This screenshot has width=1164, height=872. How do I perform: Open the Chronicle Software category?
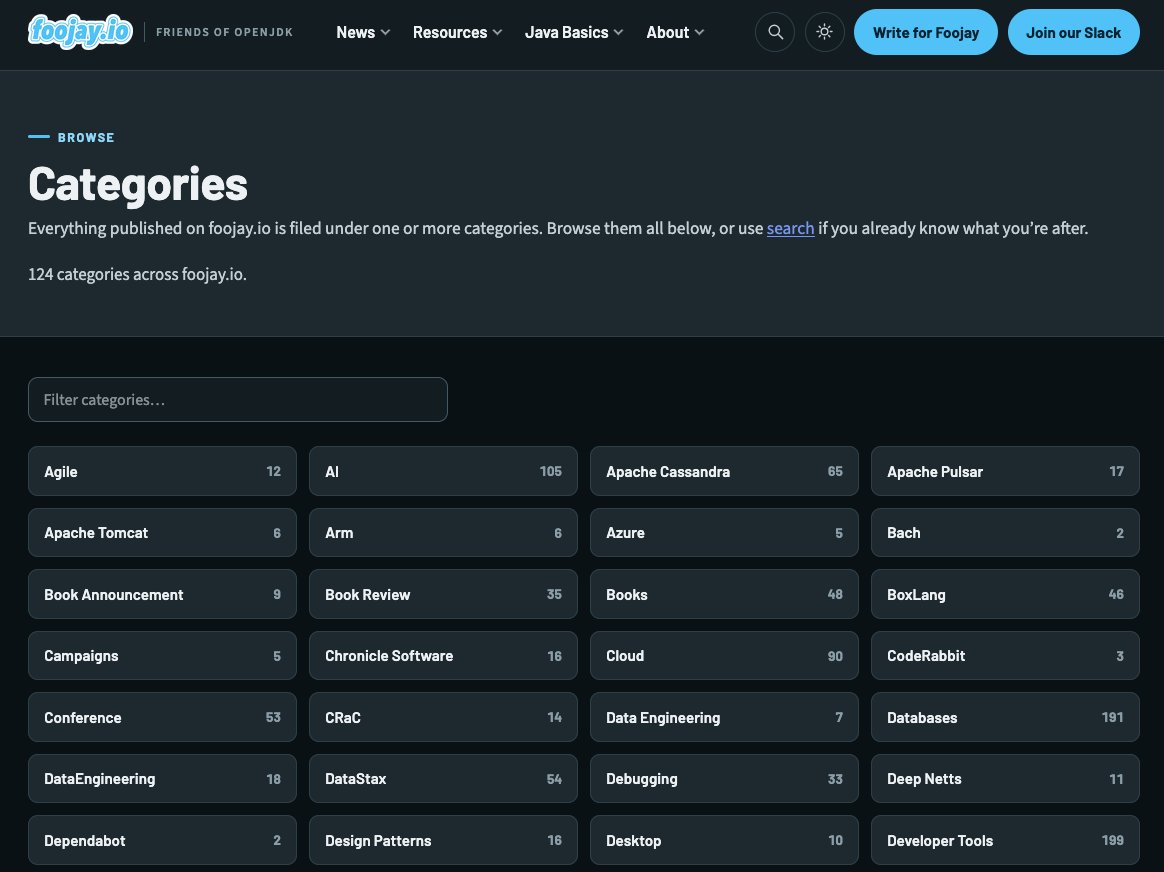[443, 656]
